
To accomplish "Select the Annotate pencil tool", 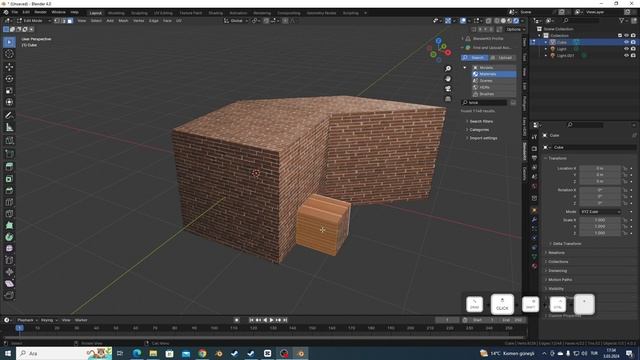I will coord(9,116).
